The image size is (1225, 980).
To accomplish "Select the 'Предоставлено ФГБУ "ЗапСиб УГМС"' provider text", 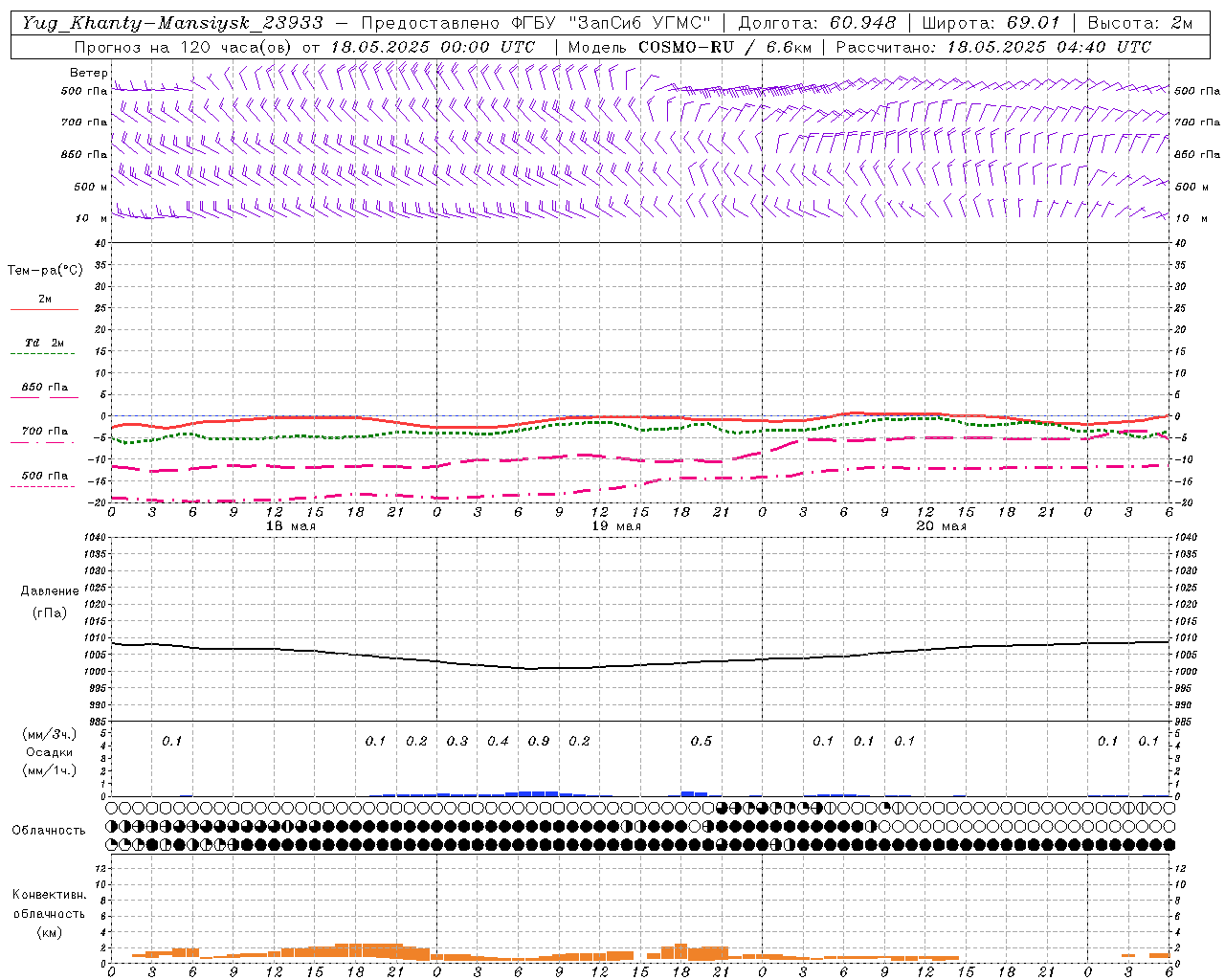I will coord(536,23).
